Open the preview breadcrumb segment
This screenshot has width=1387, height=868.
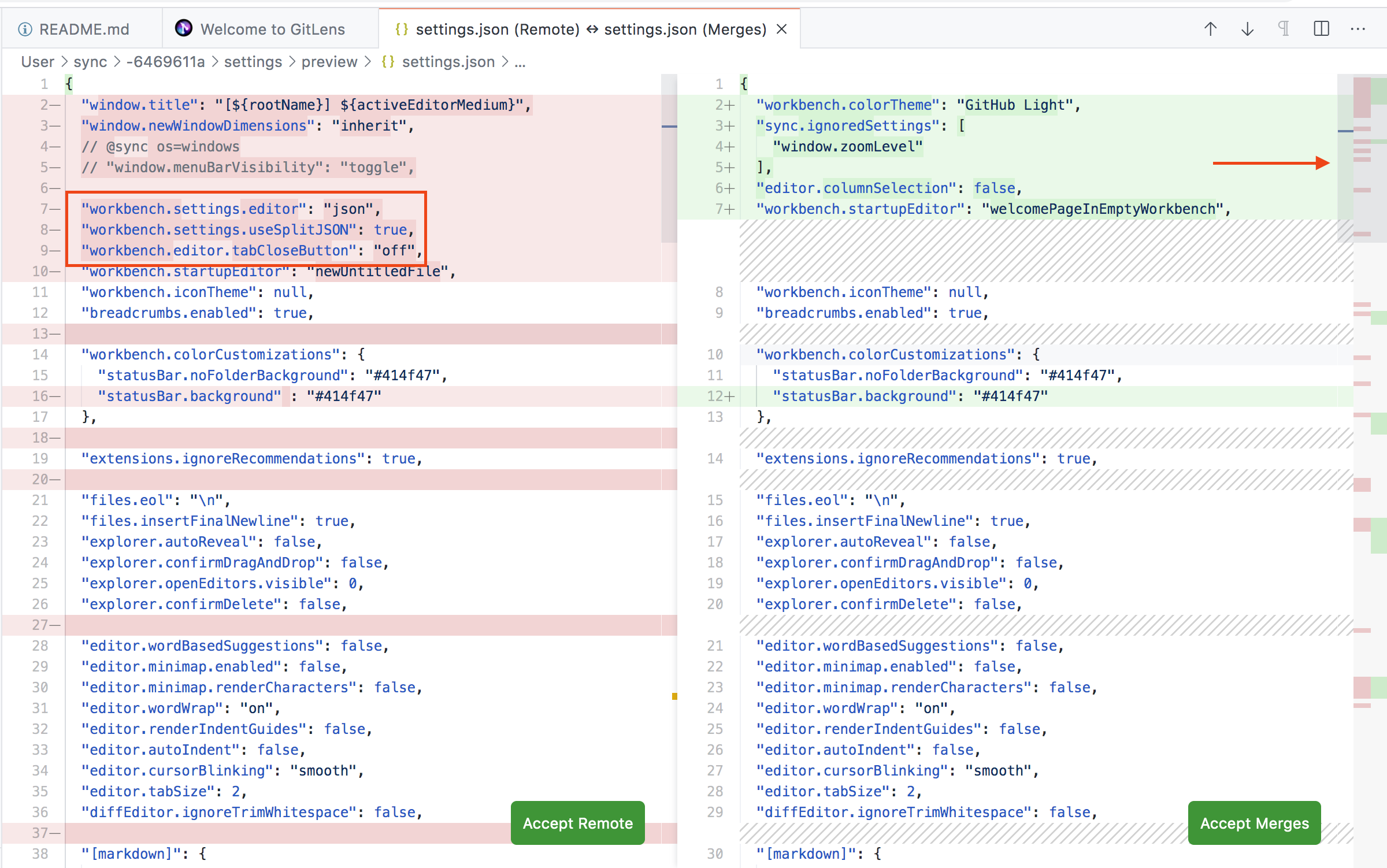[x=329, y=62]
